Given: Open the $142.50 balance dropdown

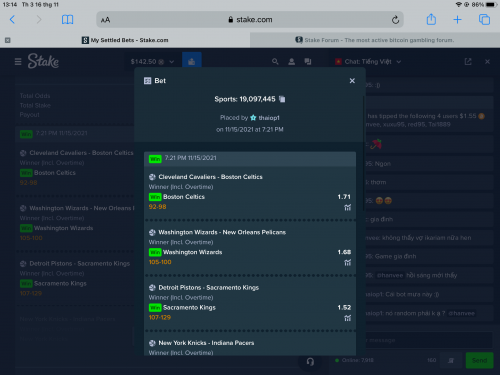Looking at the screenshot, I should 152,62.
